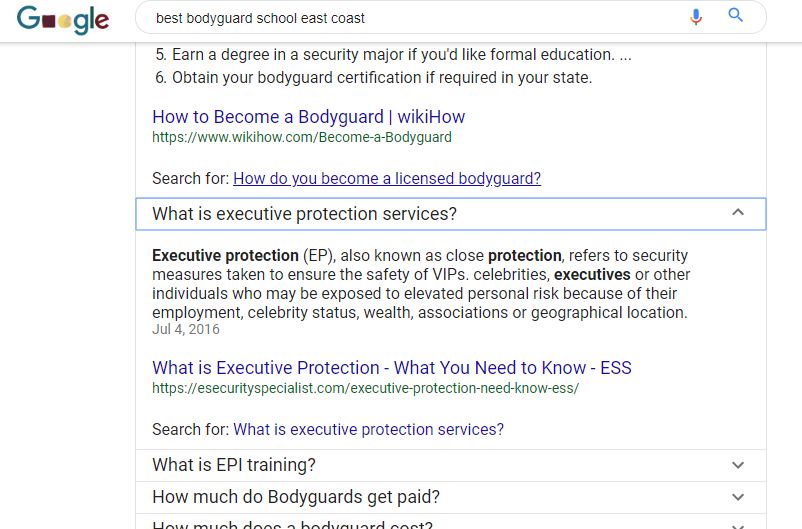Image resolution: width=802 pixels, height=529 pixels.
Task: Open 'What is Executive Protection - What You Need to Know - ESS'
Action: coord(392,367)
